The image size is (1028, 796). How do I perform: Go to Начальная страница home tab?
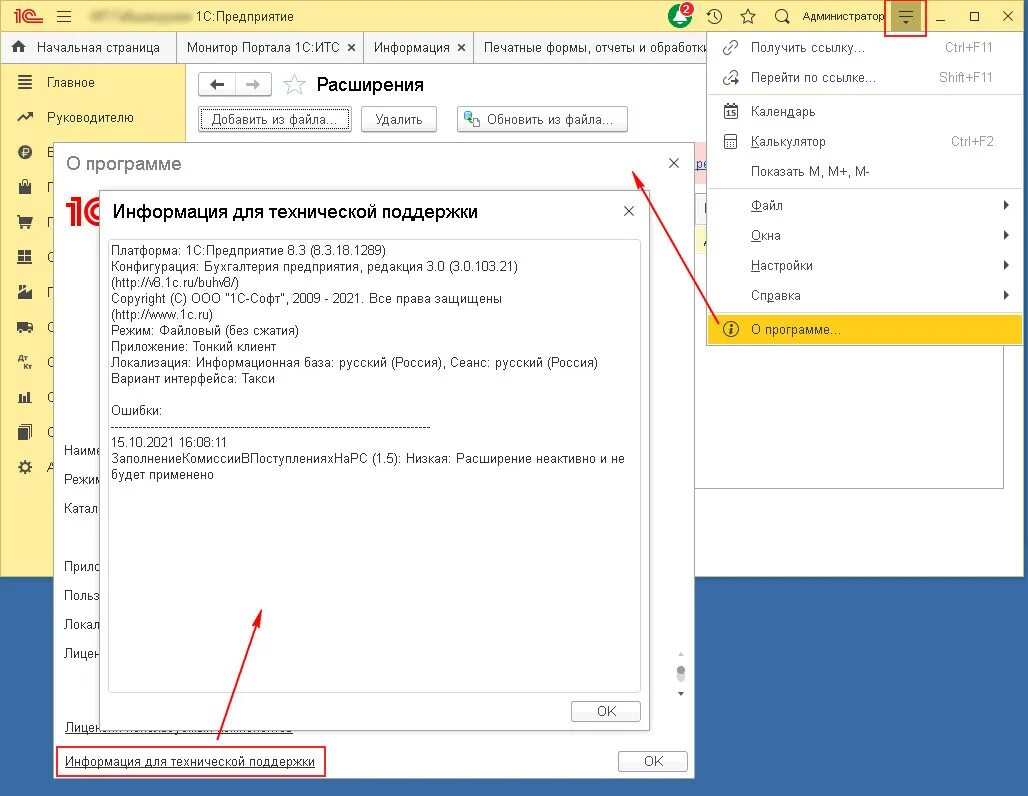(x=89, y=47)
